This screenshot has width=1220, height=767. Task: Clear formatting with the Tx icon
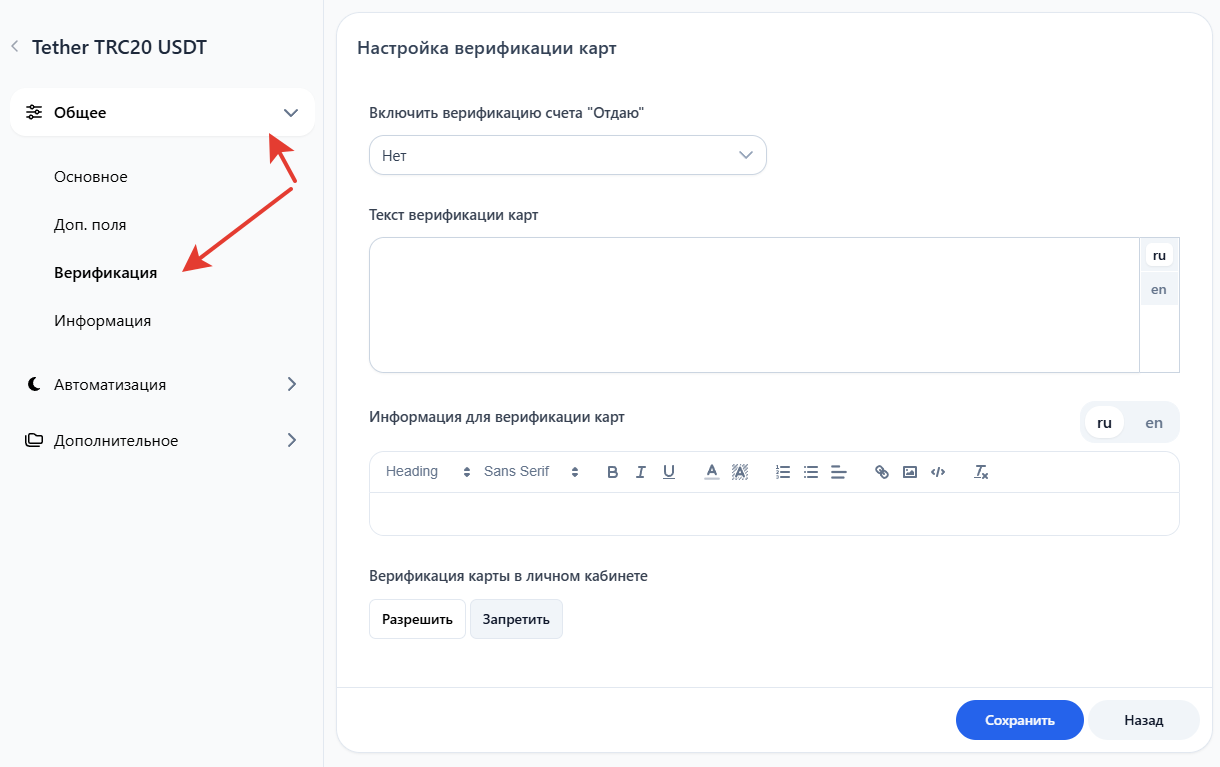(981, 472)
